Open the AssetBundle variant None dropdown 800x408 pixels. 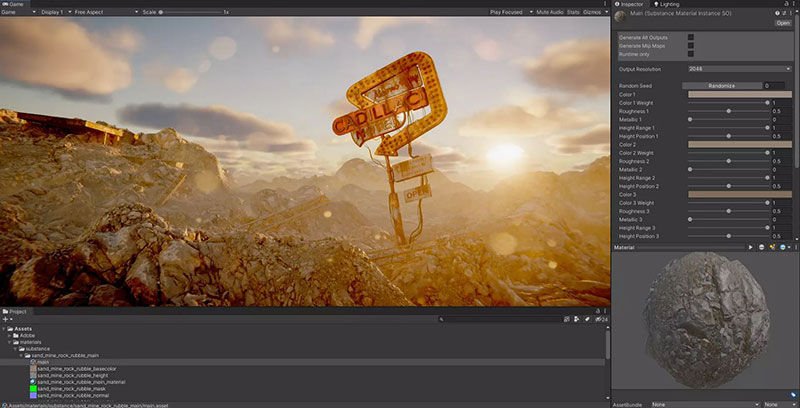(779, 404)
